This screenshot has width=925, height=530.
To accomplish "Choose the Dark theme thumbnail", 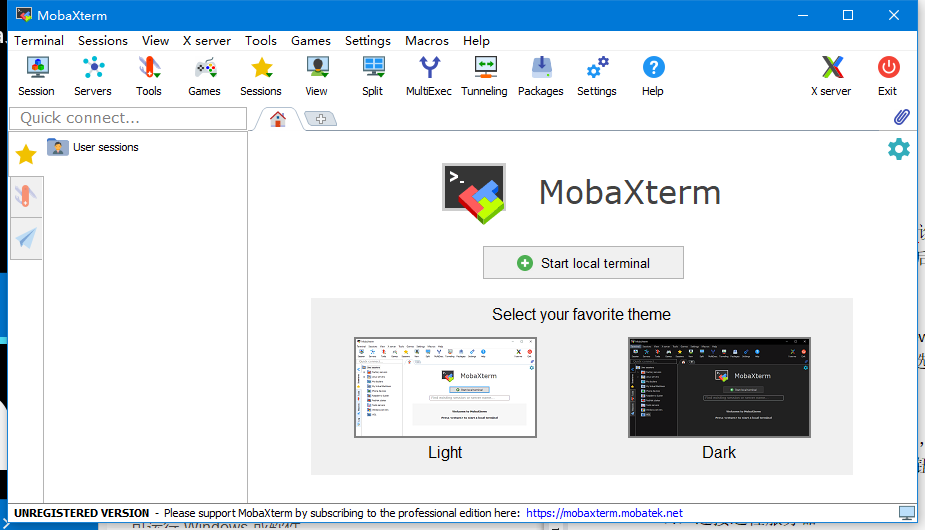I will tap(719, 387).
